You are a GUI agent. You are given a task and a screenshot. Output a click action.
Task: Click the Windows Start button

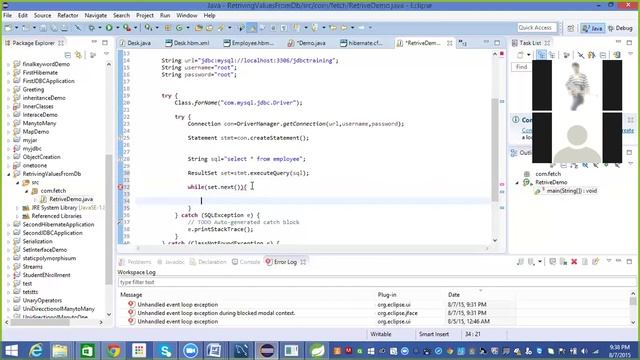(11, 351)
